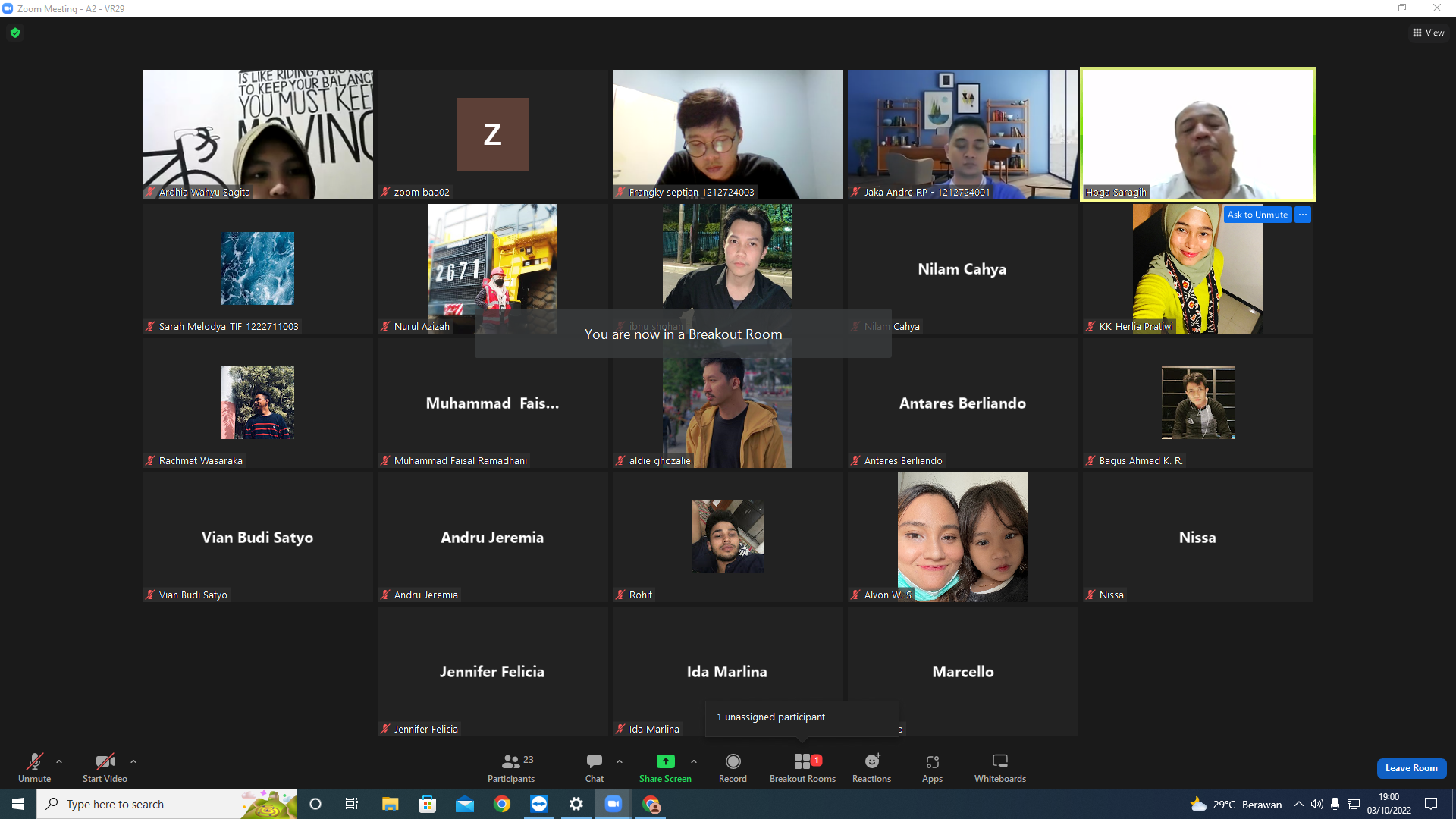
Task: Expand video options arrow beside Start Video
Action: click(x=133, y=761)
